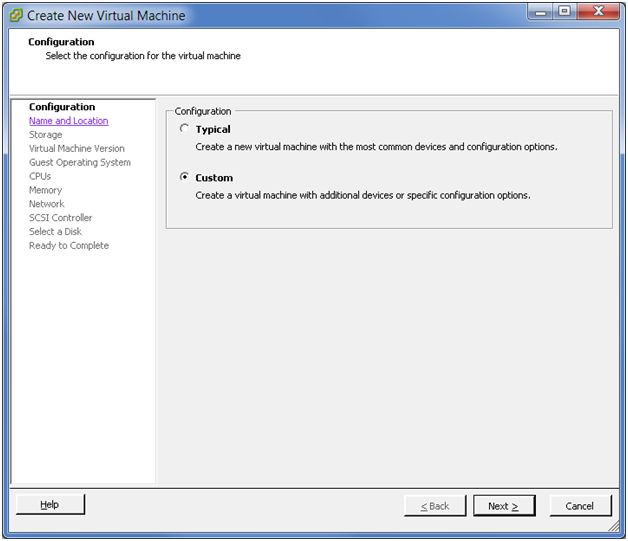
Task: Click the Network step in sidebar
Action: tap(46, 204)
